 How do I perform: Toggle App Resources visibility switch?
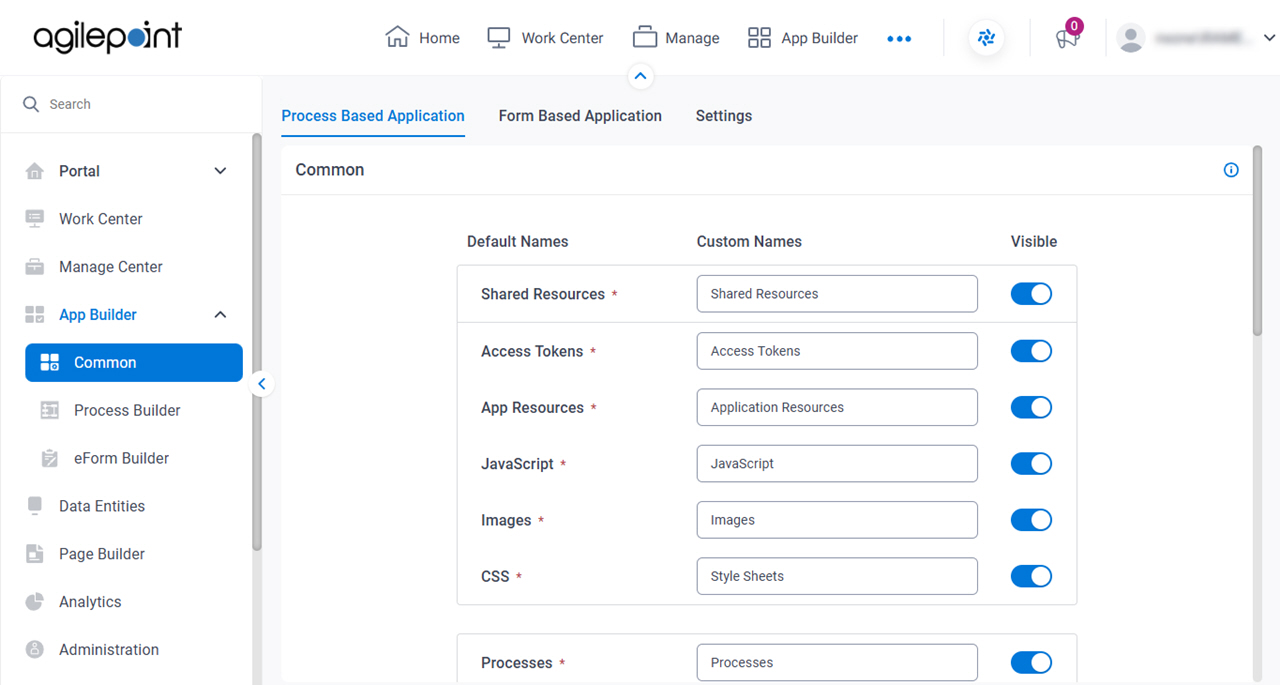1031,407
